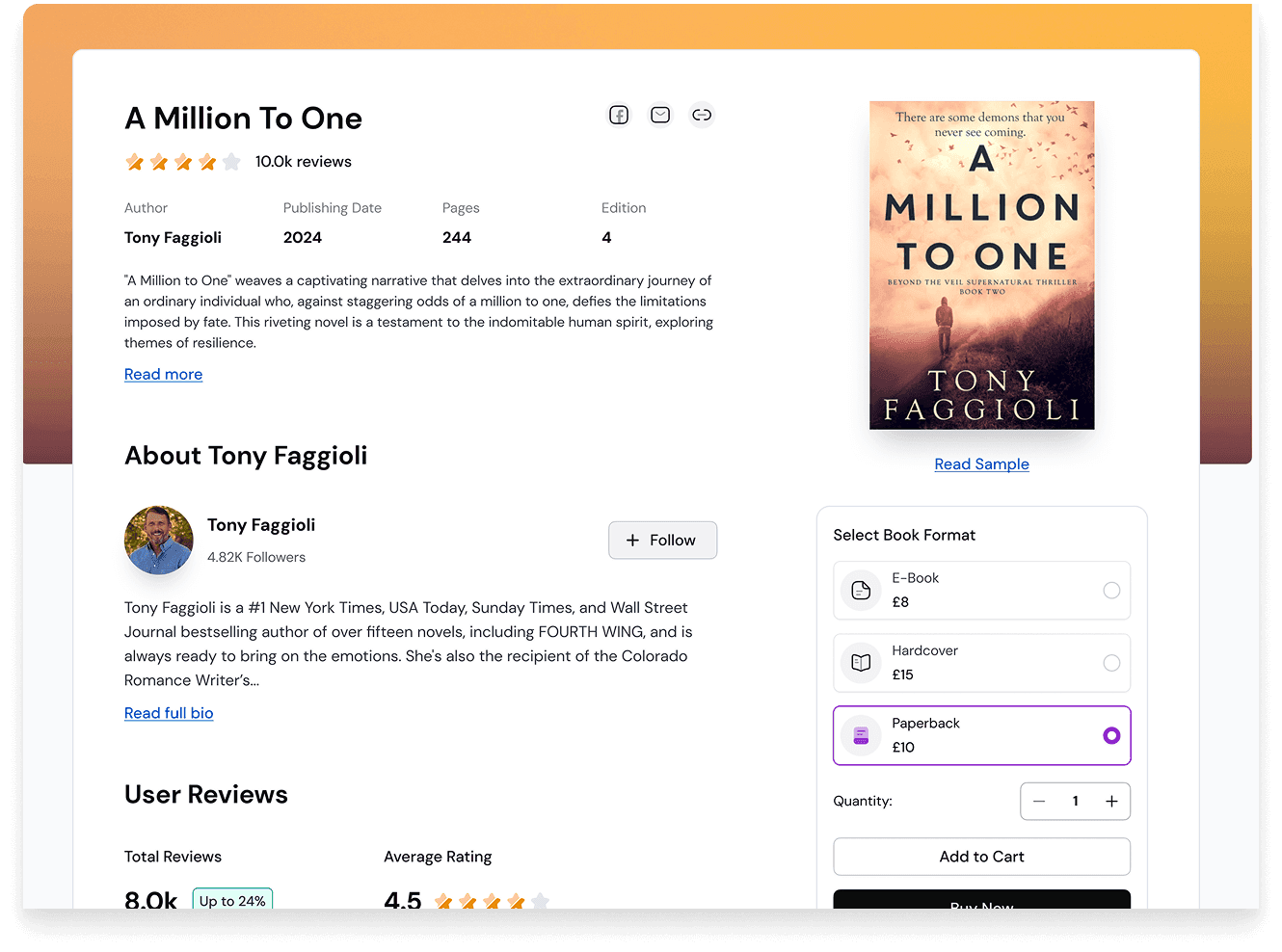Choose the Hardcover radio option
Viewport: 1282px width, 952px height.
pos(1111,663)
